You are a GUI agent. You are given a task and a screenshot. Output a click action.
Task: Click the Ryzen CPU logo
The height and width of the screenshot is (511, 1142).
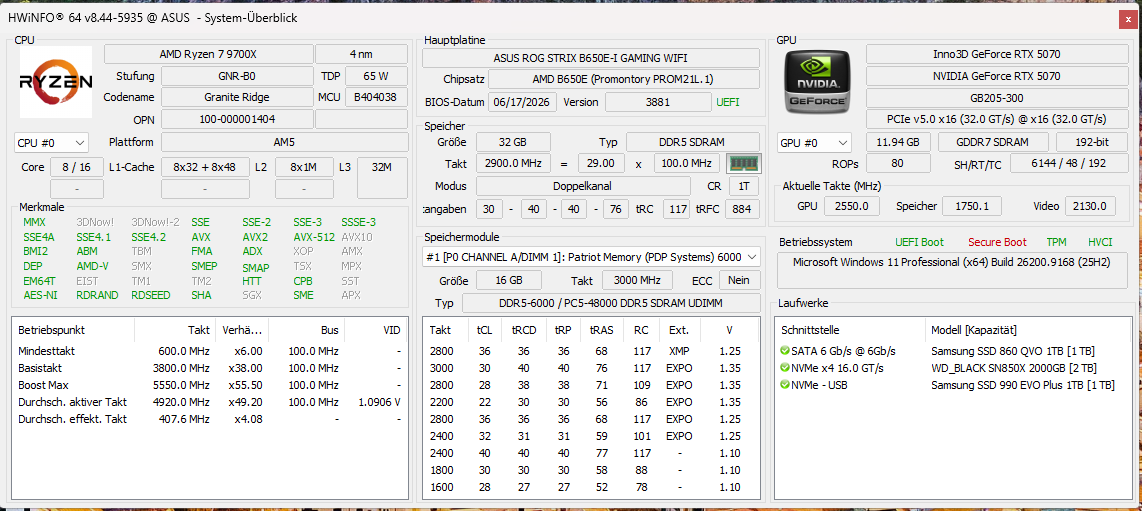click(x=55, y=82)
